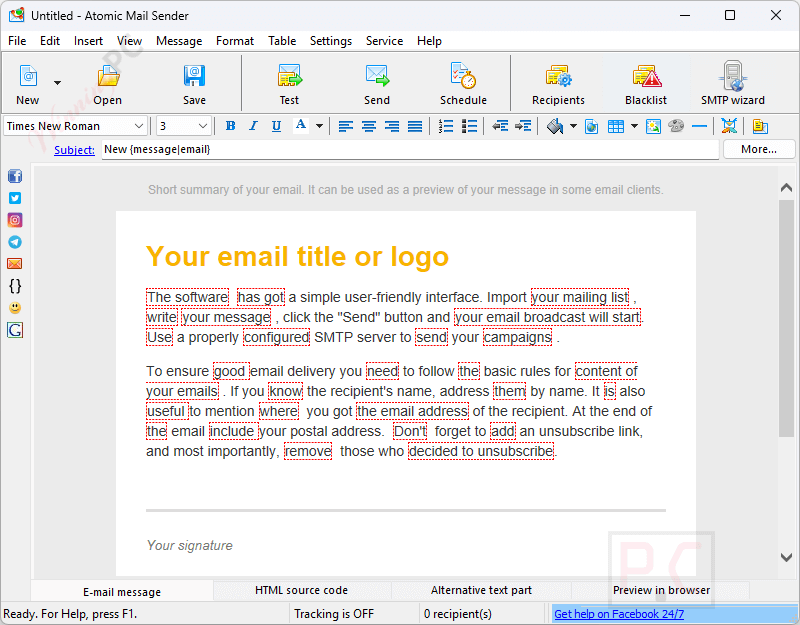The height and width of the screenshot is (625, 800).
Task: Insert a hyperlink with the globe icon
Action: tap(591, 126)
